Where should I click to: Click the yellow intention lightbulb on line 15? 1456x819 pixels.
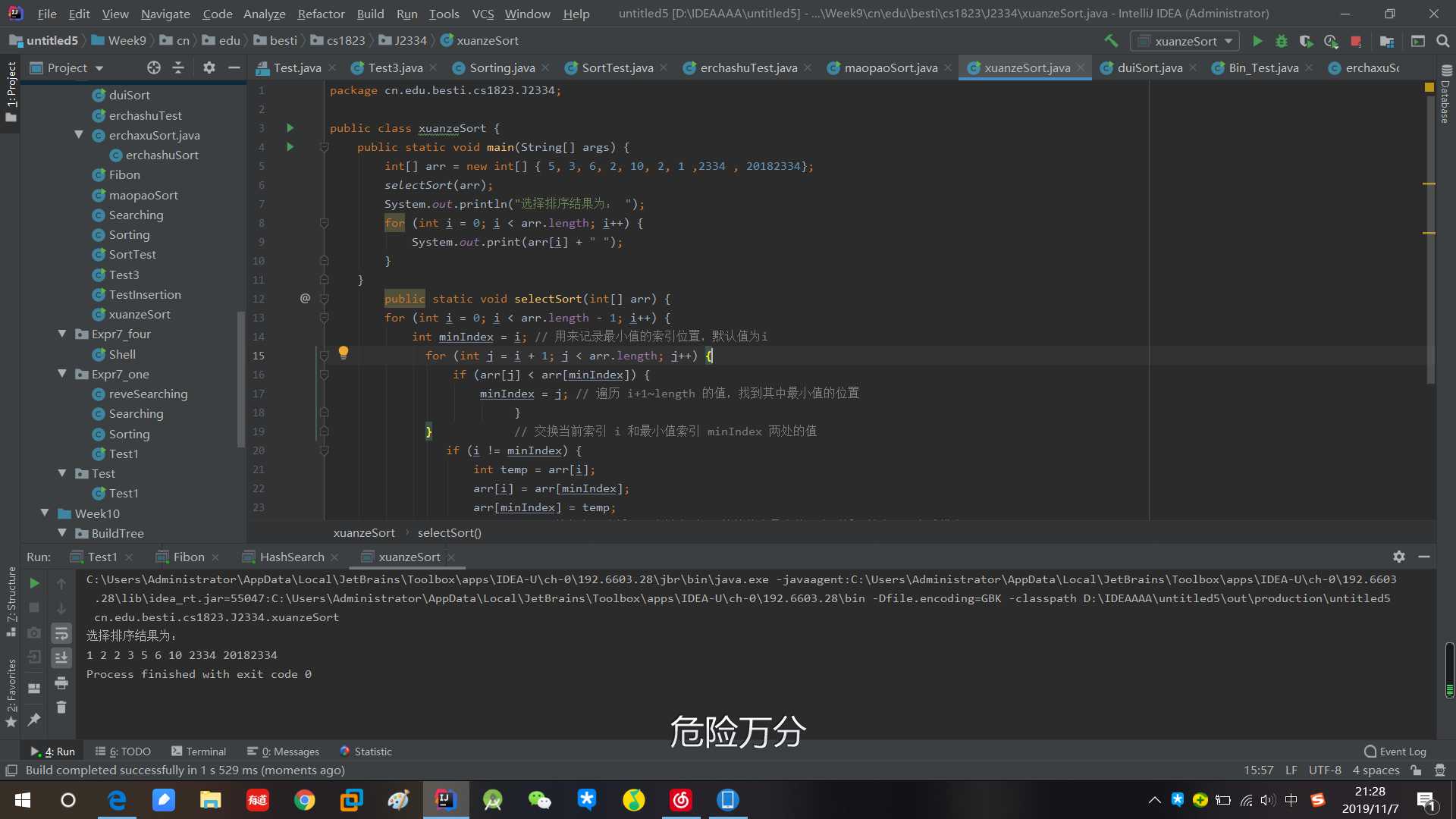(344, 353)
